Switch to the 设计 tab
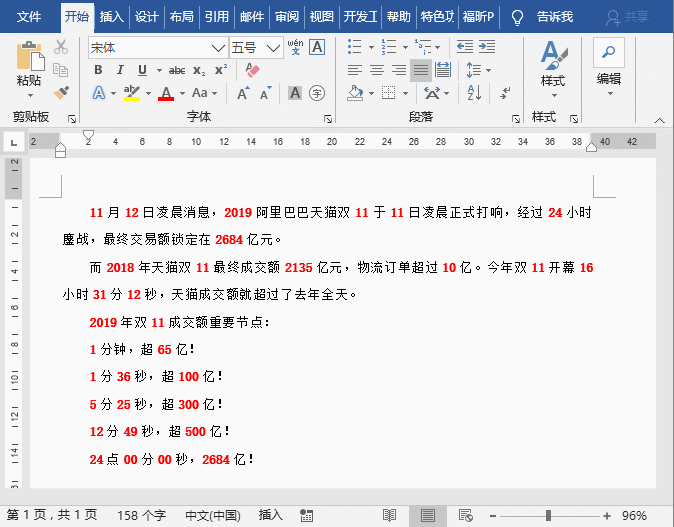Screen dimensions: 674x527 pos(147,17)
